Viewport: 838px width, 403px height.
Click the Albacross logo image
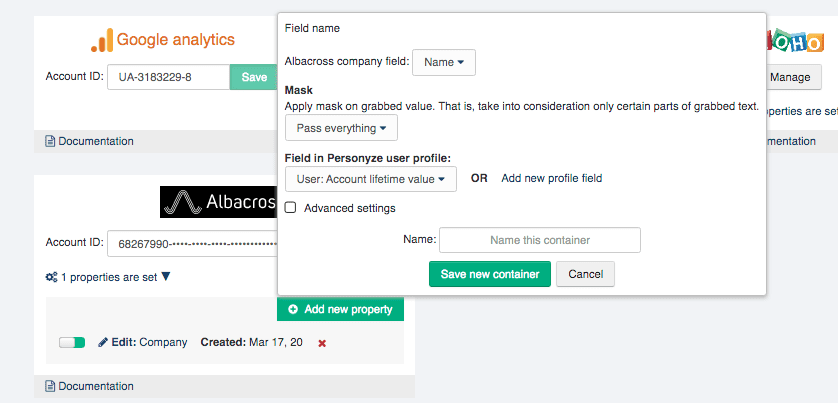[x=219, y=201]
